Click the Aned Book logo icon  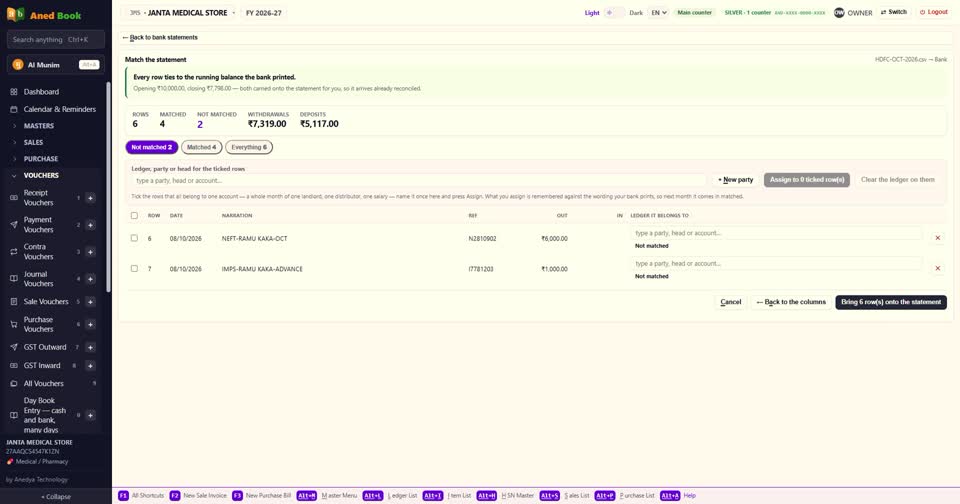[15, 14]
